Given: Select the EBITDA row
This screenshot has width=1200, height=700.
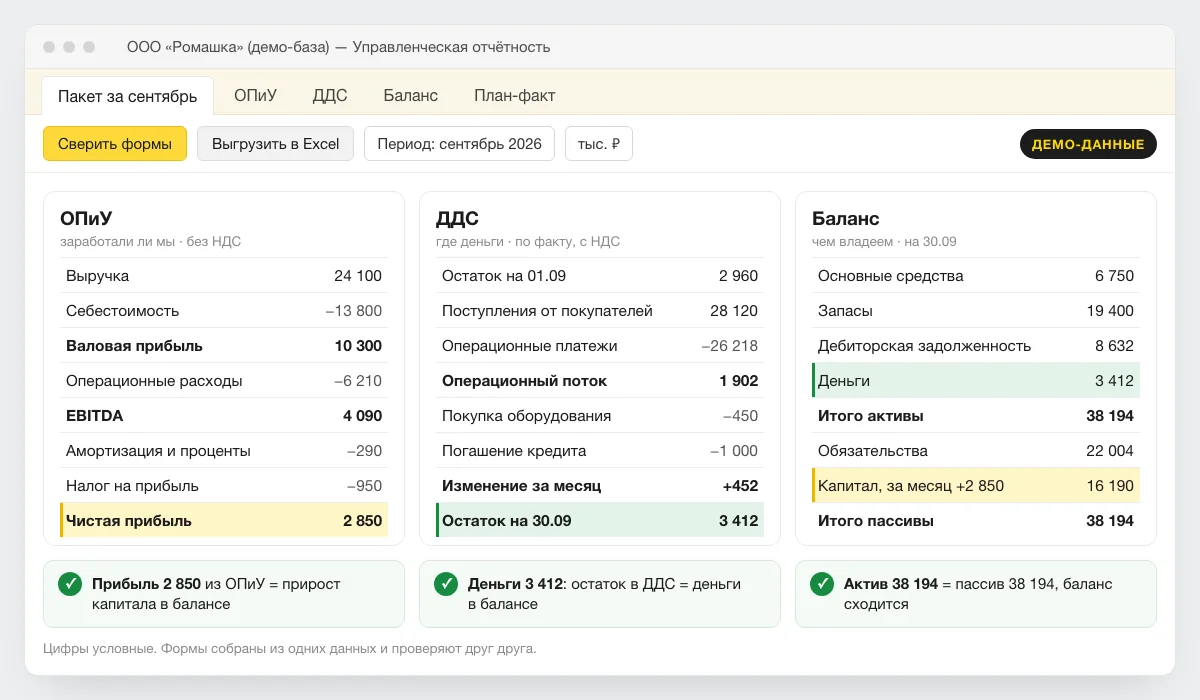Looking at the screenshot, I should 224,416.
